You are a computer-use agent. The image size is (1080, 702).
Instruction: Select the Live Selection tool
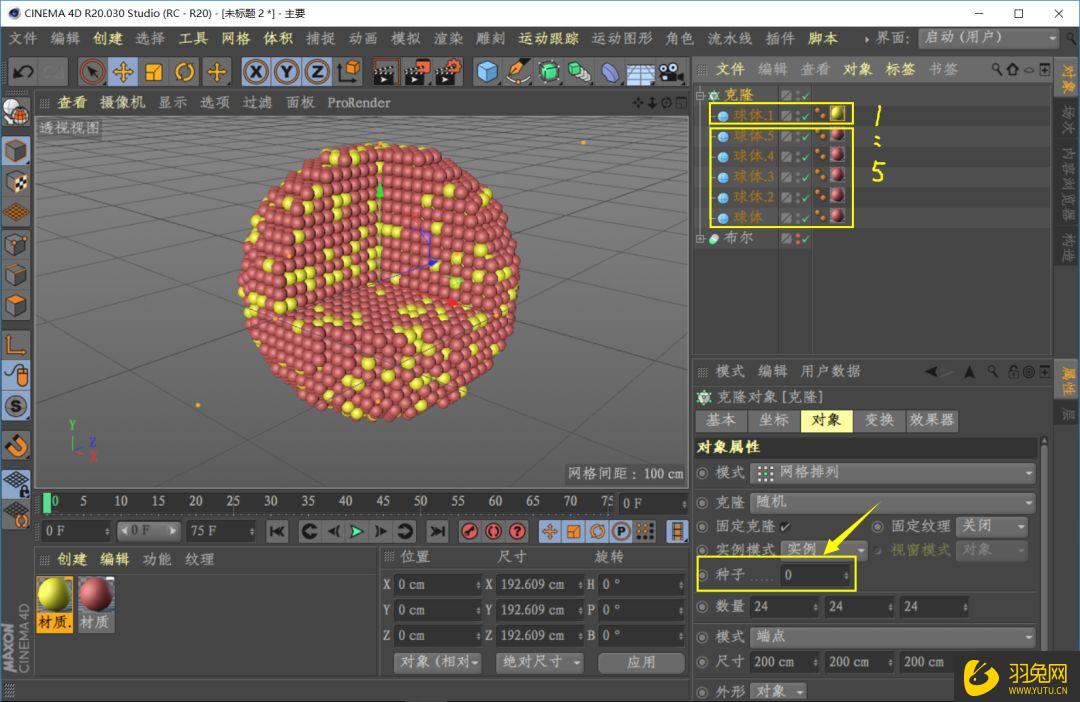pyautogui.click(x=92, y=70)
